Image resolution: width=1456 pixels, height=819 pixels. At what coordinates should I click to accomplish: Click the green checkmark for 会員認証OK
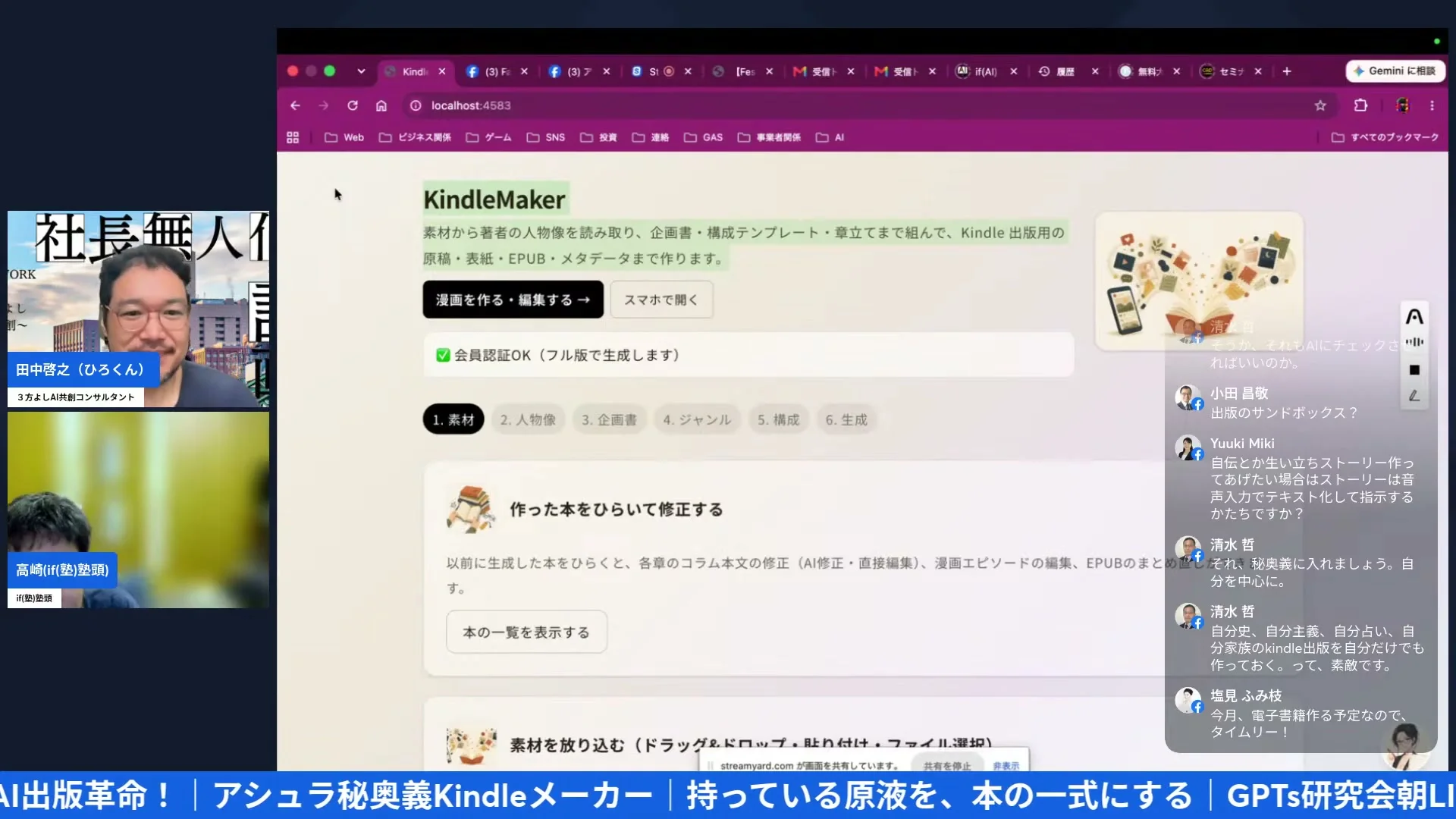443,355
